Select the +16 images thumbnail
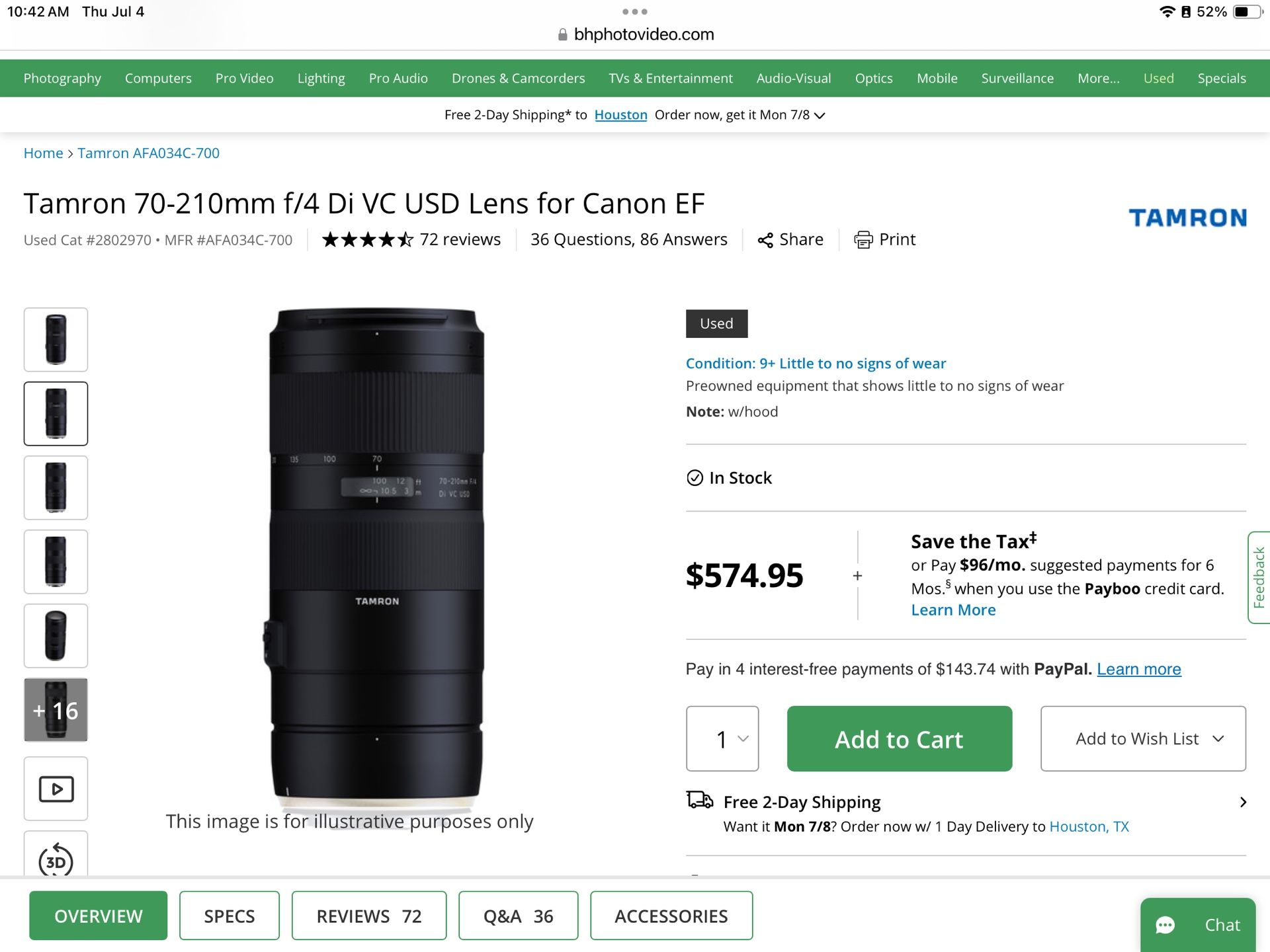This screenshot has height=952, width=1270. tap(56, 709)
